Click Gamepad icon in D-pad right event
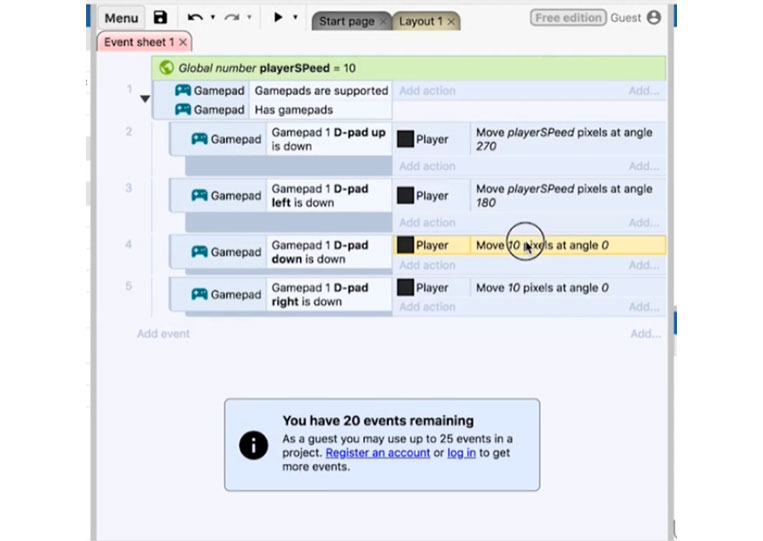The width and height of the screenshot is (763, 541). 200,294
